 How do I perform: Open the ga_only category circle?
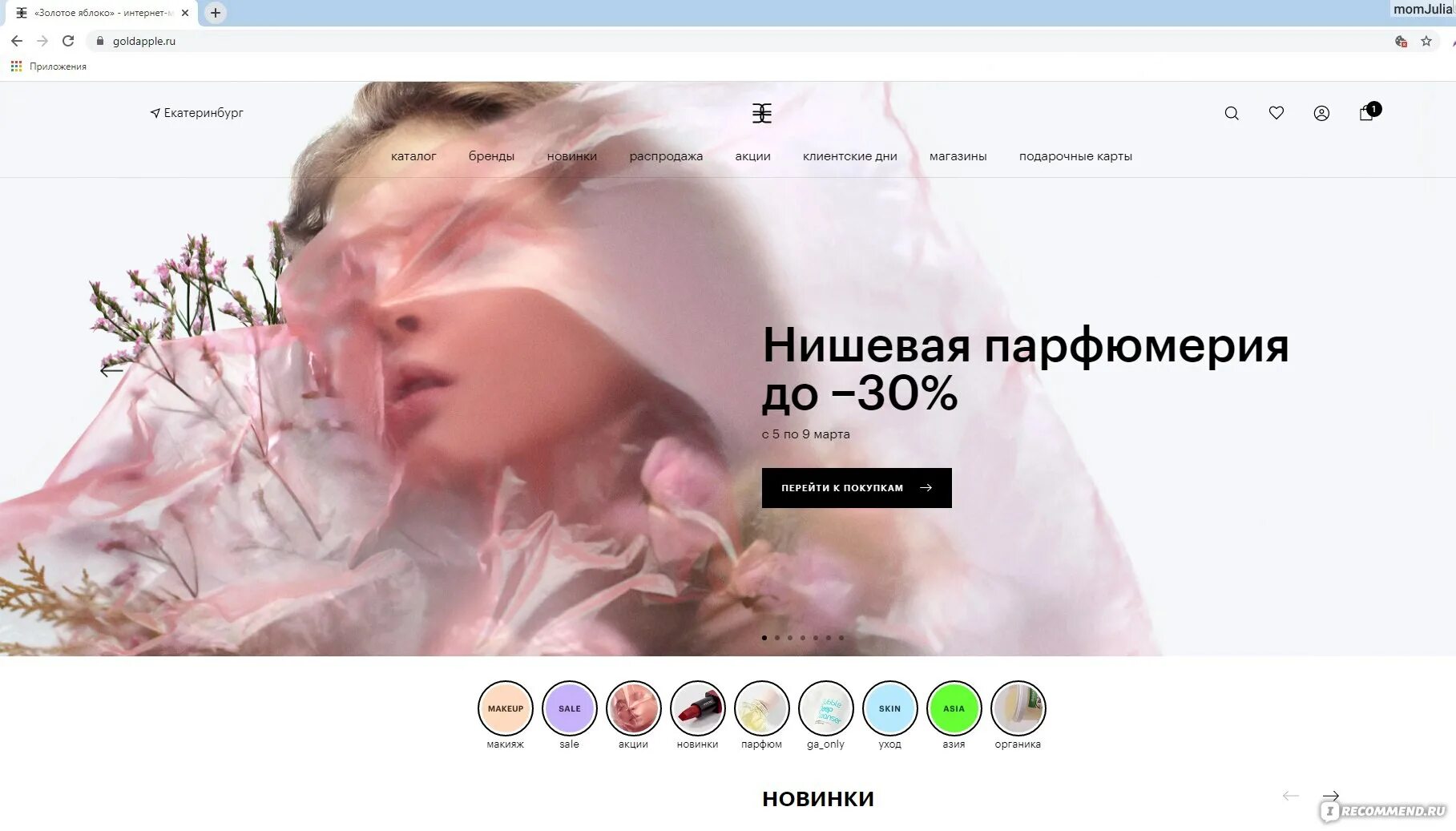pos(826,708)
